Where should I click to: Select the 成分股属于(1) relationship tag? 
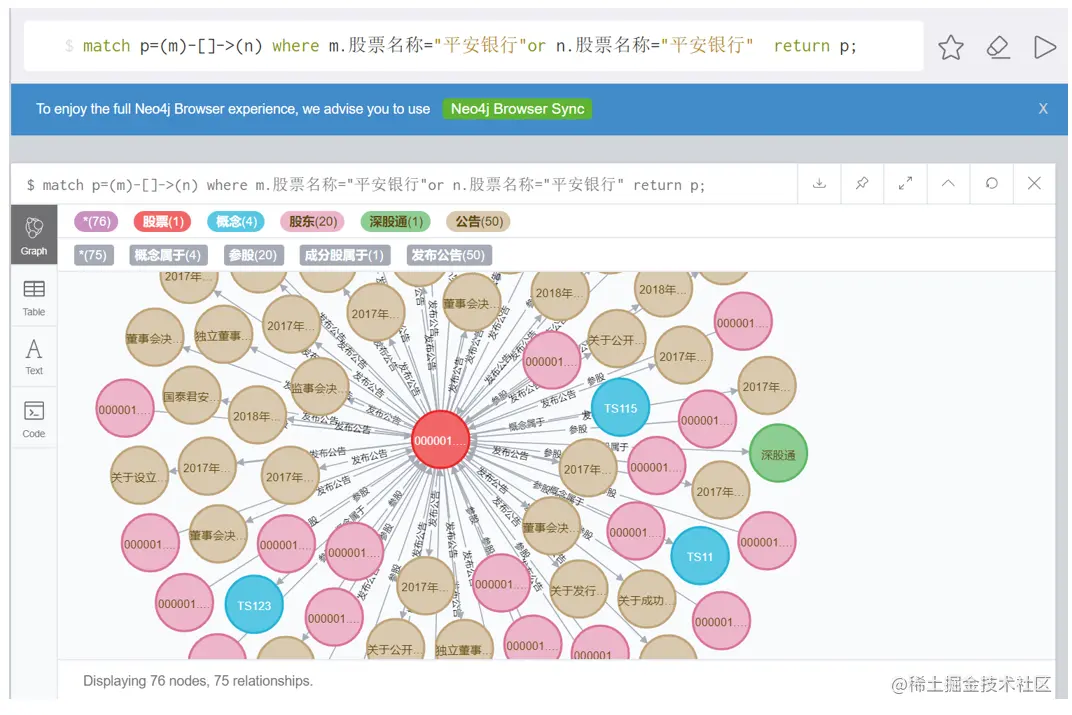(345, 255)
